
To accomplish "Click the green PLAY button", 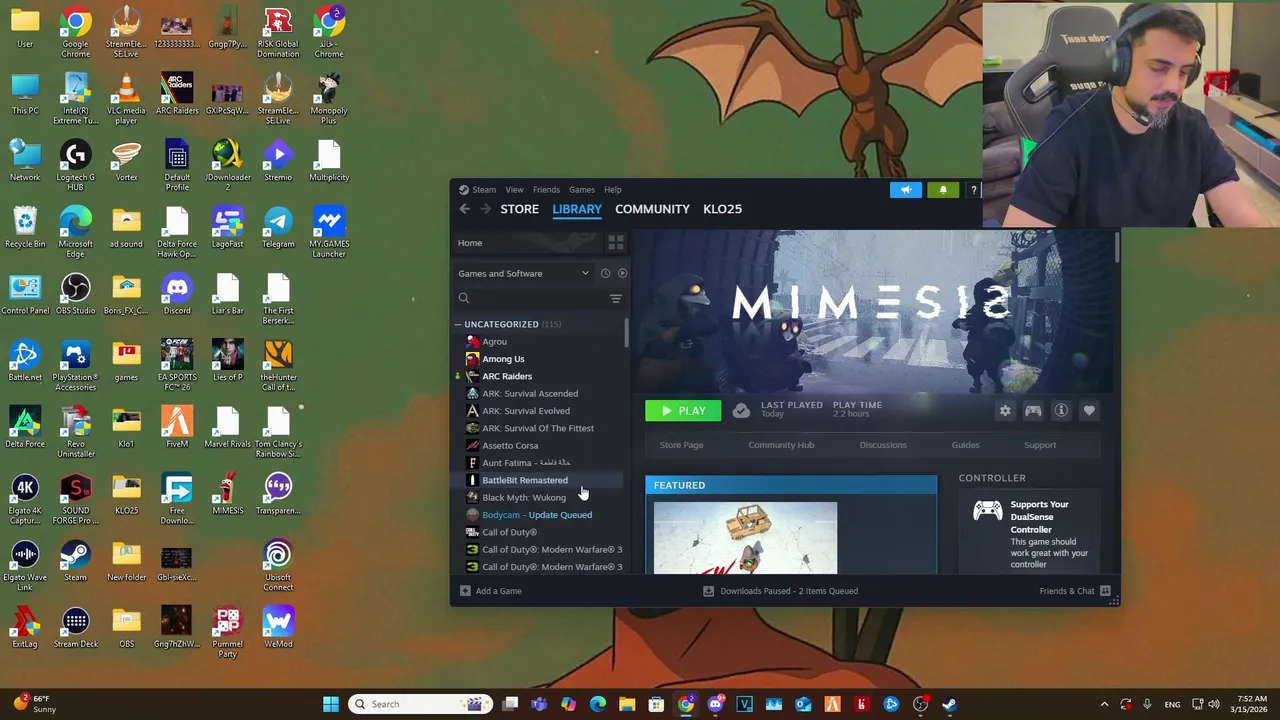I will pyautogui.click(x=683, y=411).
